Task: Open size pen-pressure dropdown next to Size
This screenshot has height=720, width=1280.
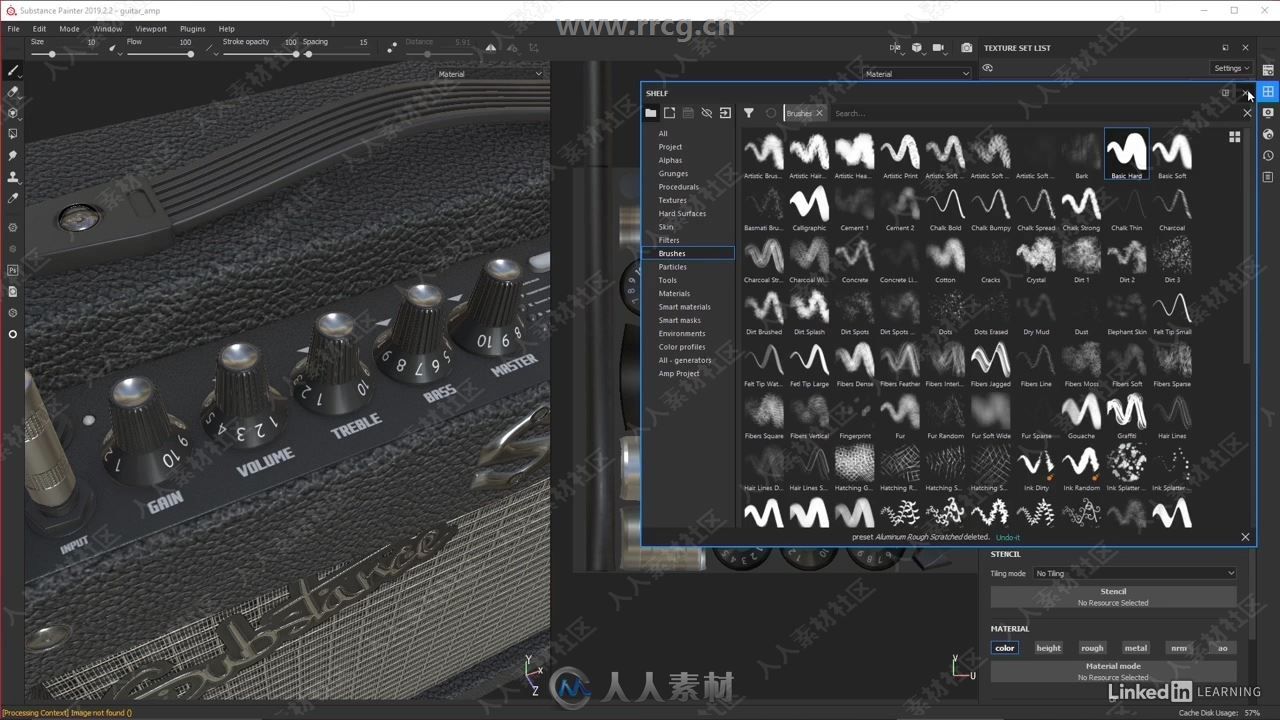Action: click(x=115, y=48)
